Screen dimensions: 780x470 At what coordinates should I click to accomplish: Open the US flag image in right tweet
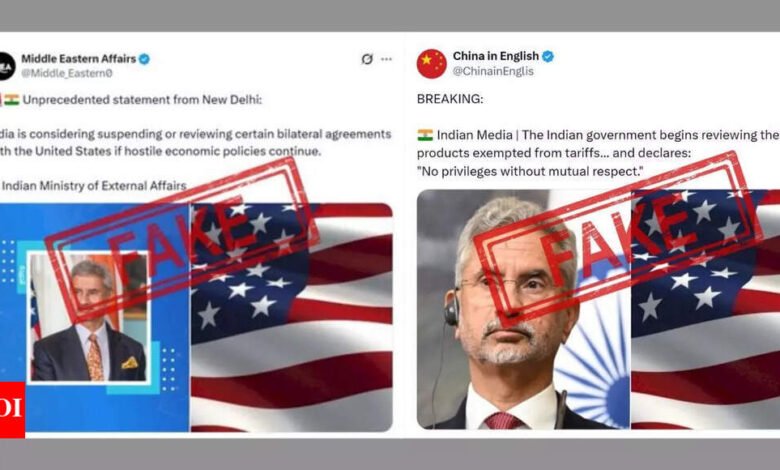click(x=705, y=309)
